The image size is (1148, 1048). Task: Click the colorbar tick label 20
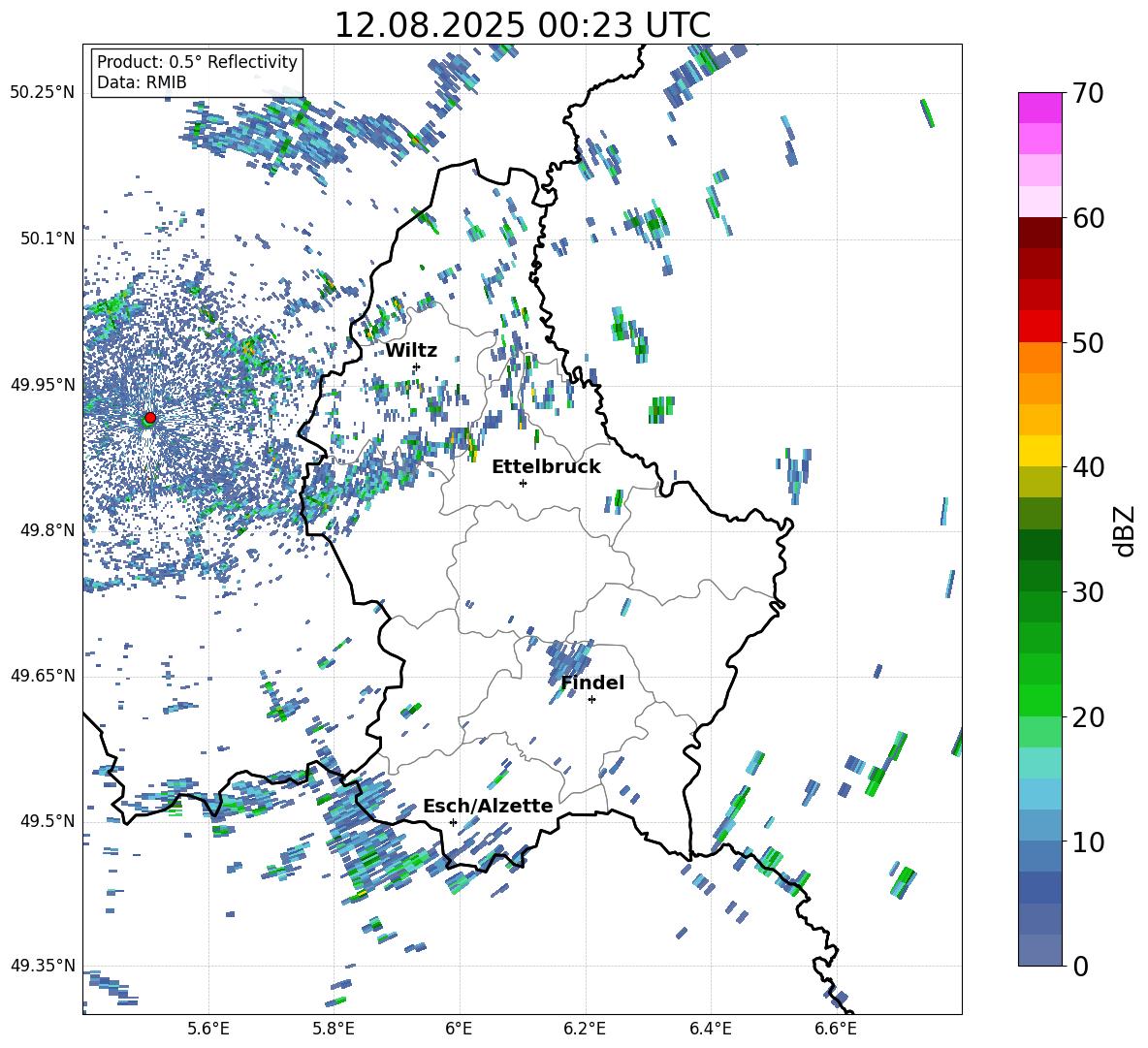coord(1088,716)
